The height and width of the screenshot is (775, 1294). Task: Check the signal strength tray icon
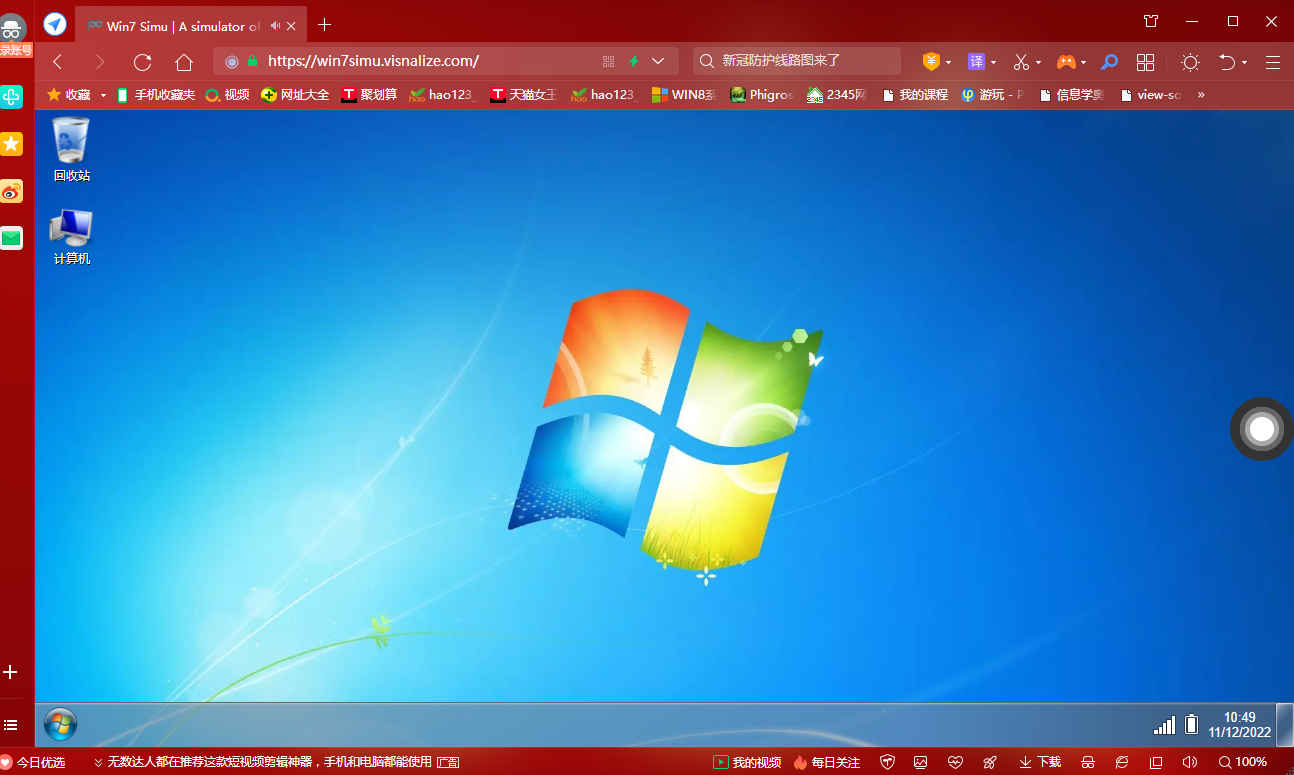pos(1165,725)
